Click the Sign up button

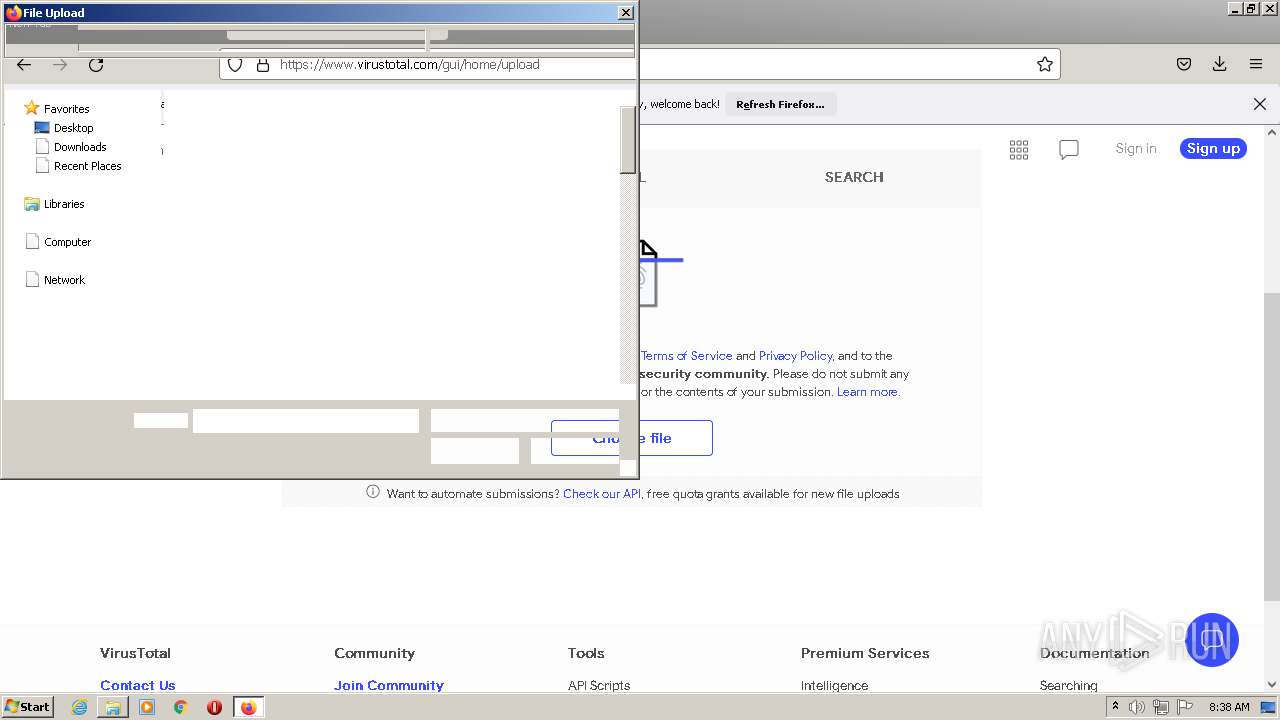click(x=1213, y=148)
